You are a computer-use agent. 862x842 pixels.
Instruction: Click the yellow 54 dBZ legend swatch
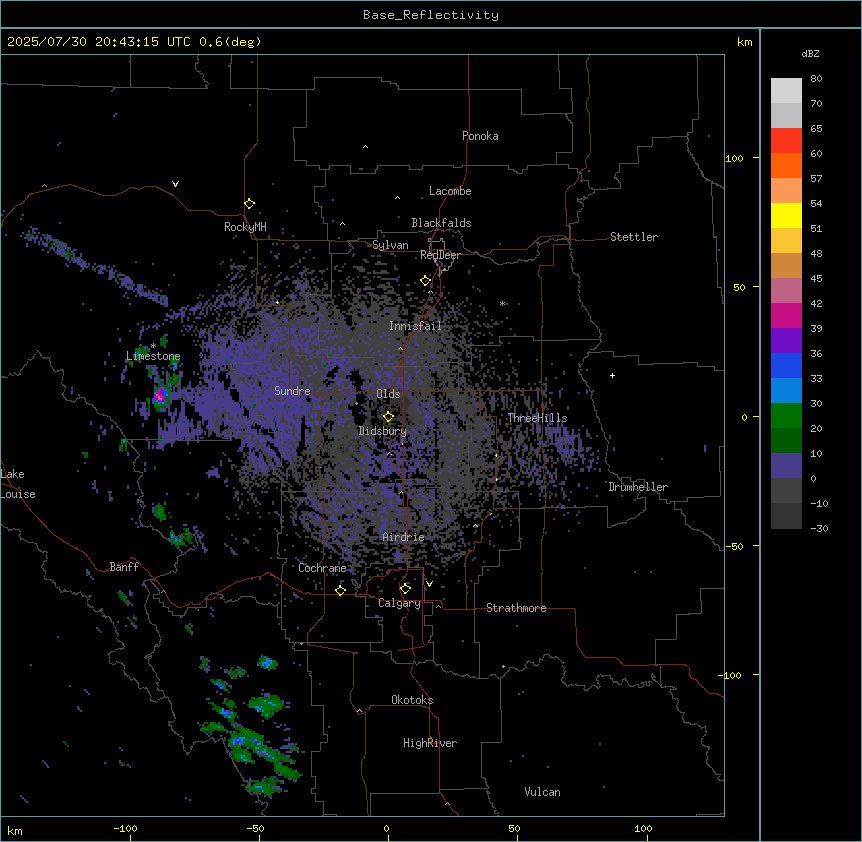pos(786,216)
